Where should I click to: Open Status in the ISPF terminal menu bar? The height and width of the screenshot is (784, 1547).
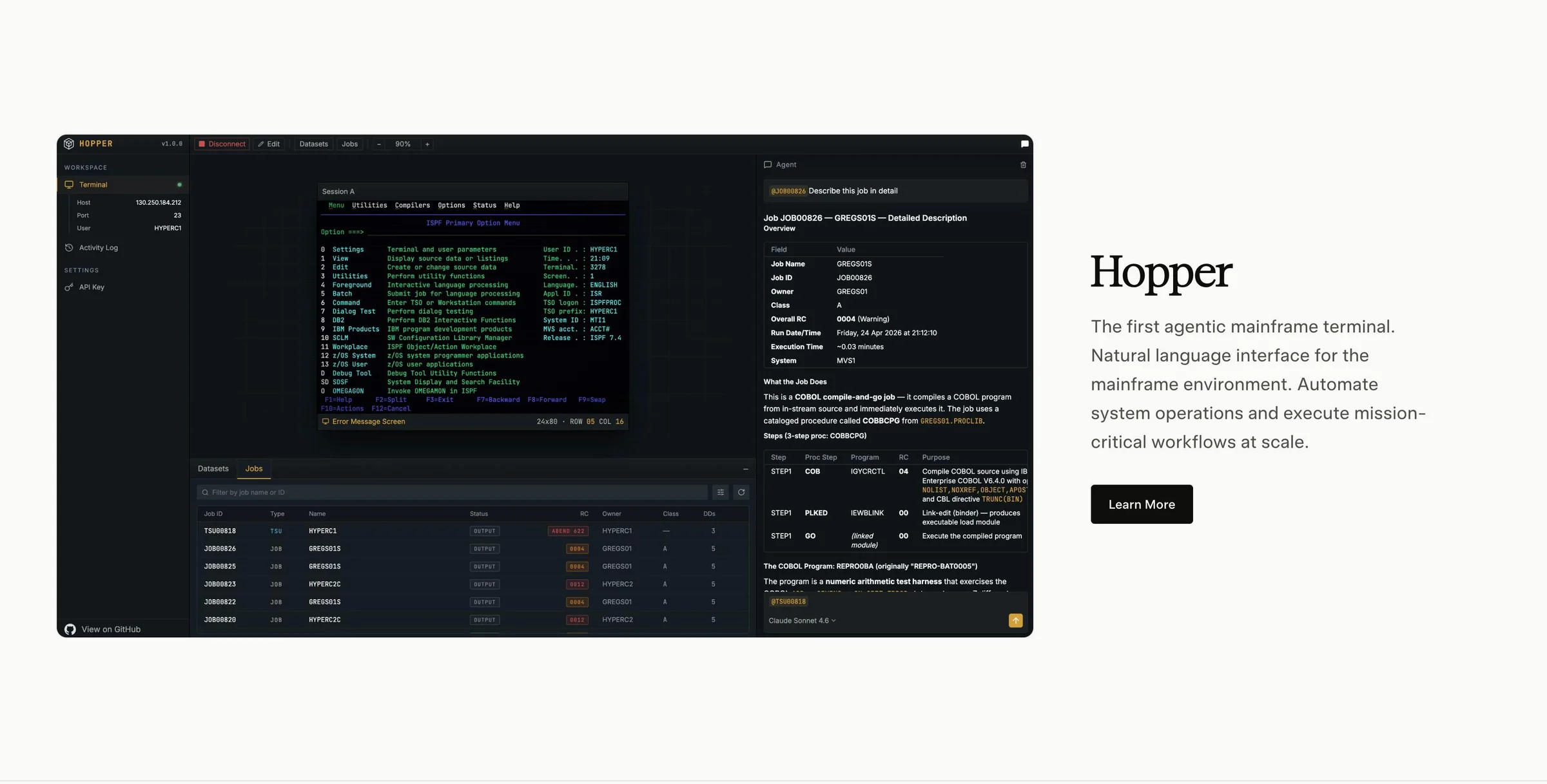click(485, 206)
